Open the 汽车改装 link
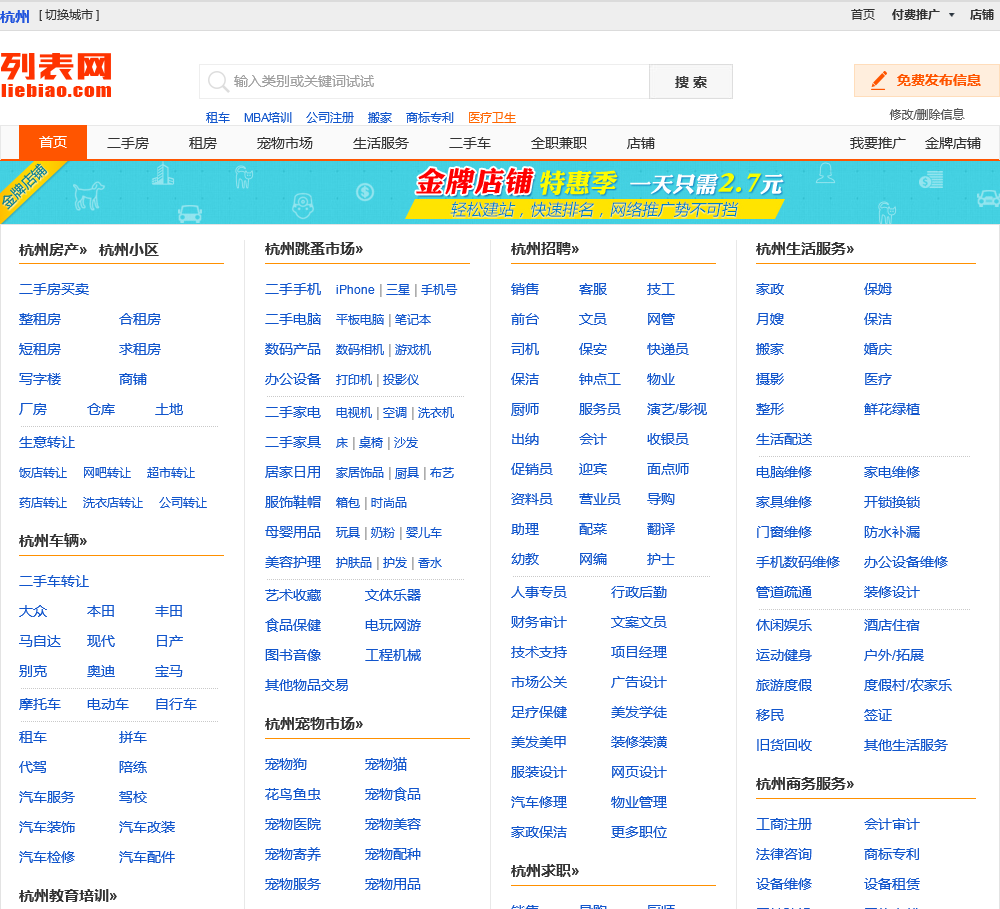The height and width of the screenshot is (909, 1000). [147, 827]
